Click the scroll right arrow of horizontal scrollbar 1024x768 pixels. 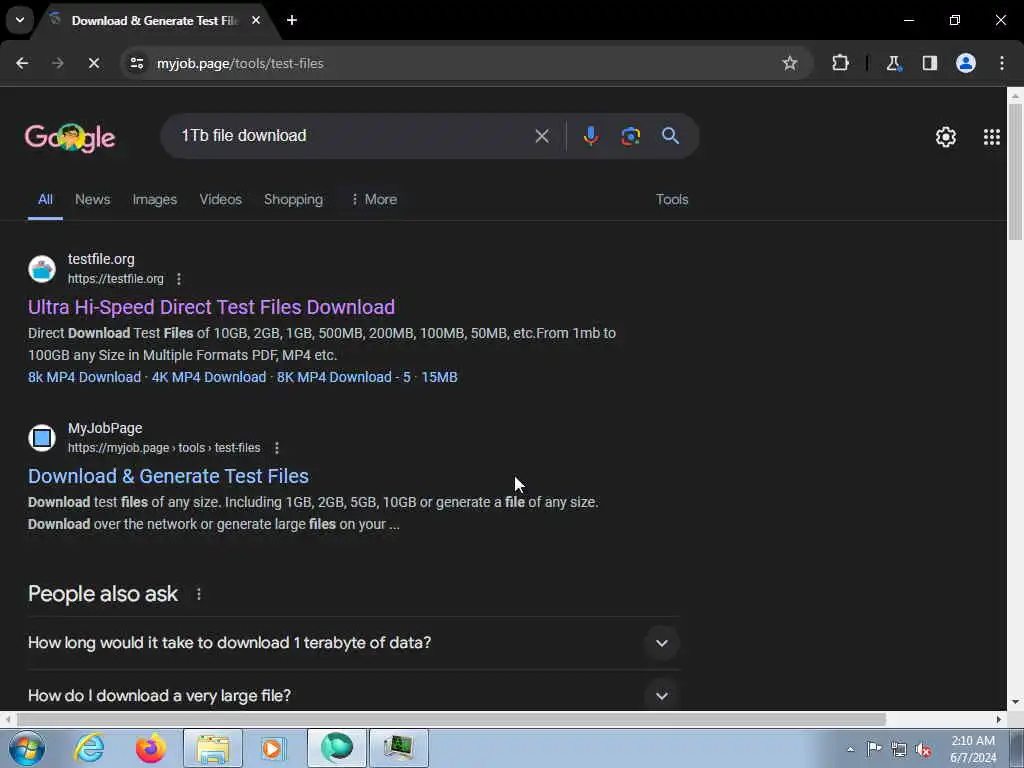[x=999, y=719]
